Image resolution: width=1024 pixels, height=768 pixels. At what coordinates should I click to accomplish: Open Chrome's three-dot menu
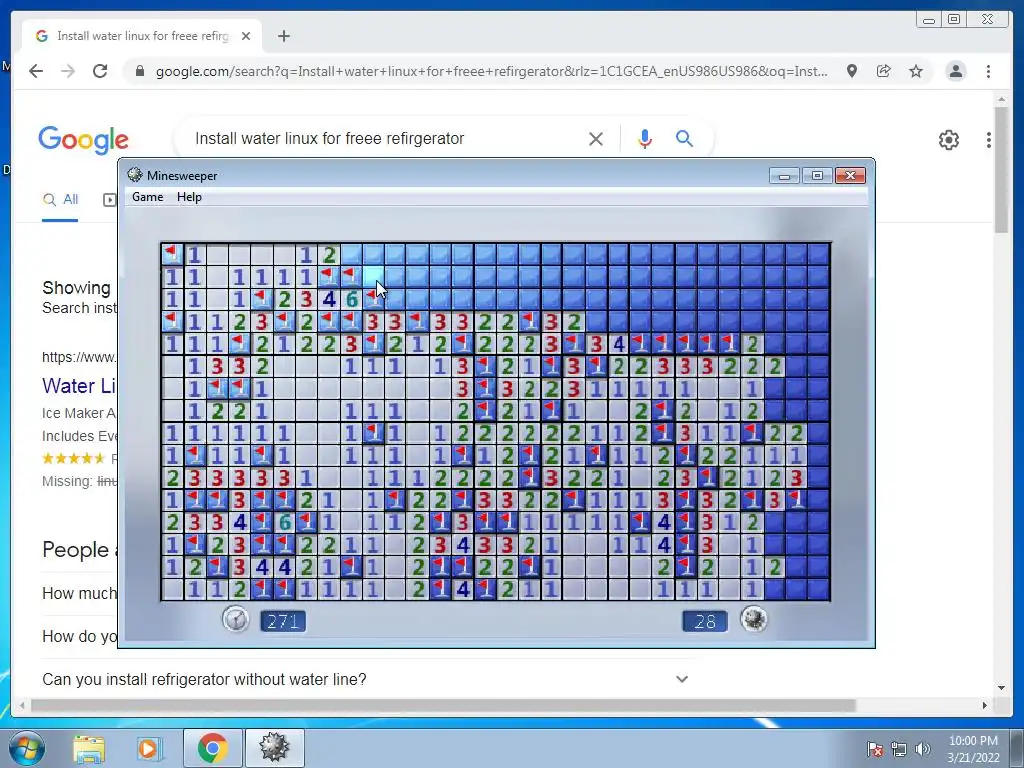[988, 71]
